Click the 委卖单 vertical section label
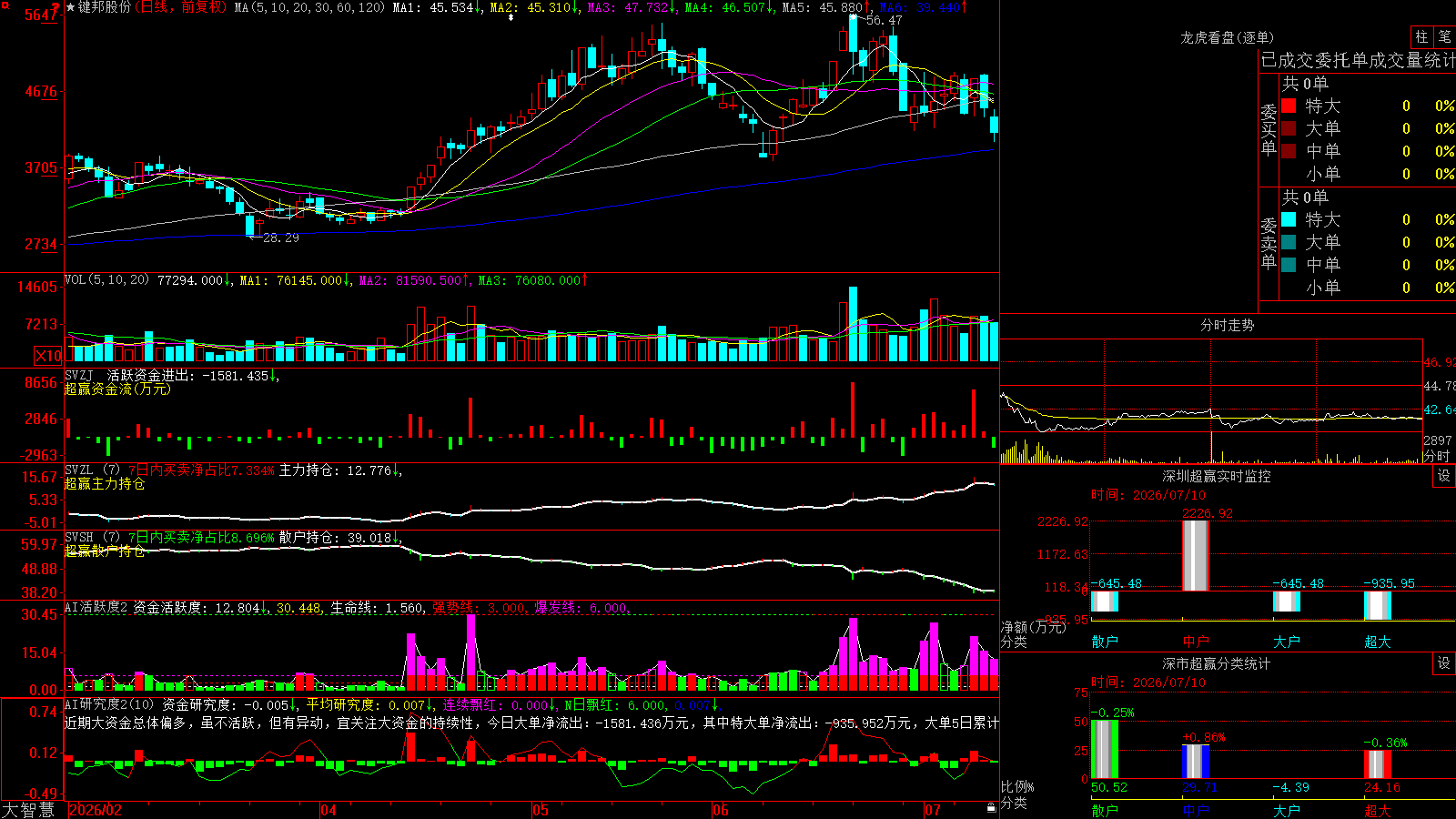This screenshot has width=1456, height=819. click(1269, 244)
